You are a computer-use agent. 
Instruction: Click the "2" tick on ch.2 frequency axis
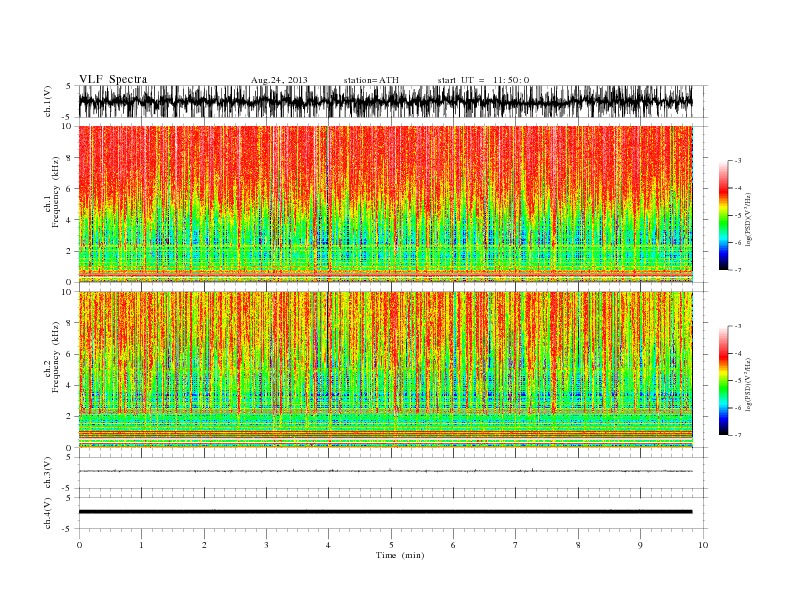[x=69, y=417]
